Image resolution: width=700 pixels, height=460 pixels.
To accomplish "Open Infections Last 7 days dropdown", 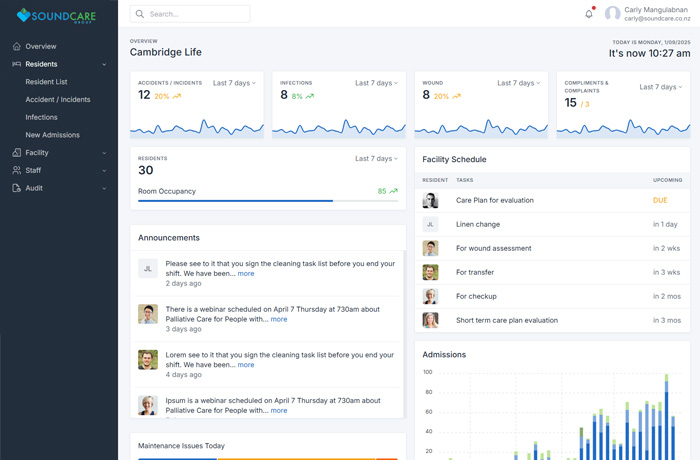I will [x=376, y=83].
